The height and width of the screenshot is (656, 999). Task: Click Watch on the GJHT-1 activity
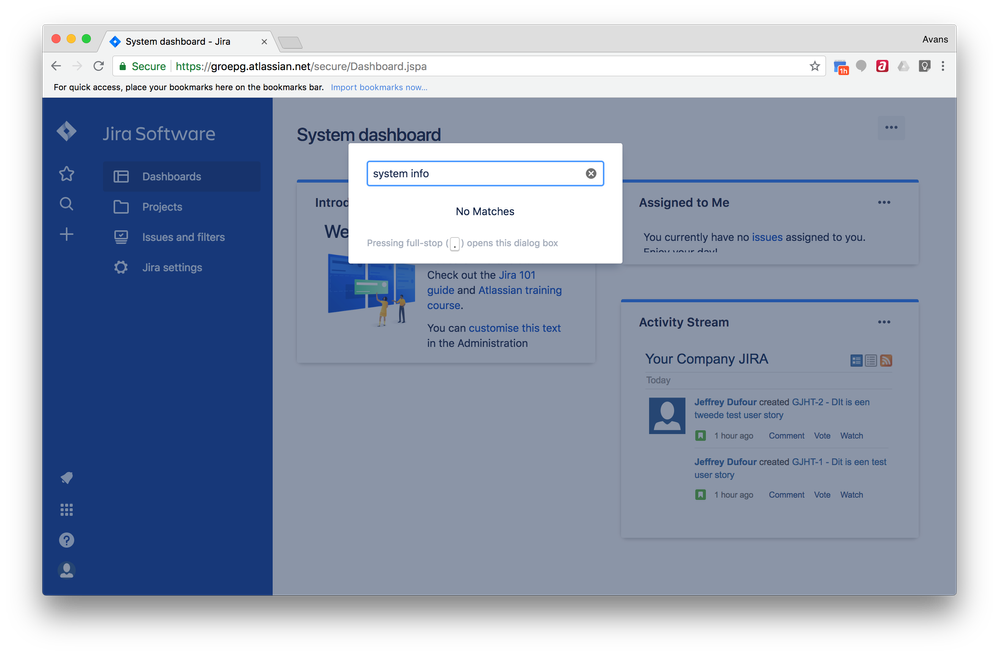(851, 495)
